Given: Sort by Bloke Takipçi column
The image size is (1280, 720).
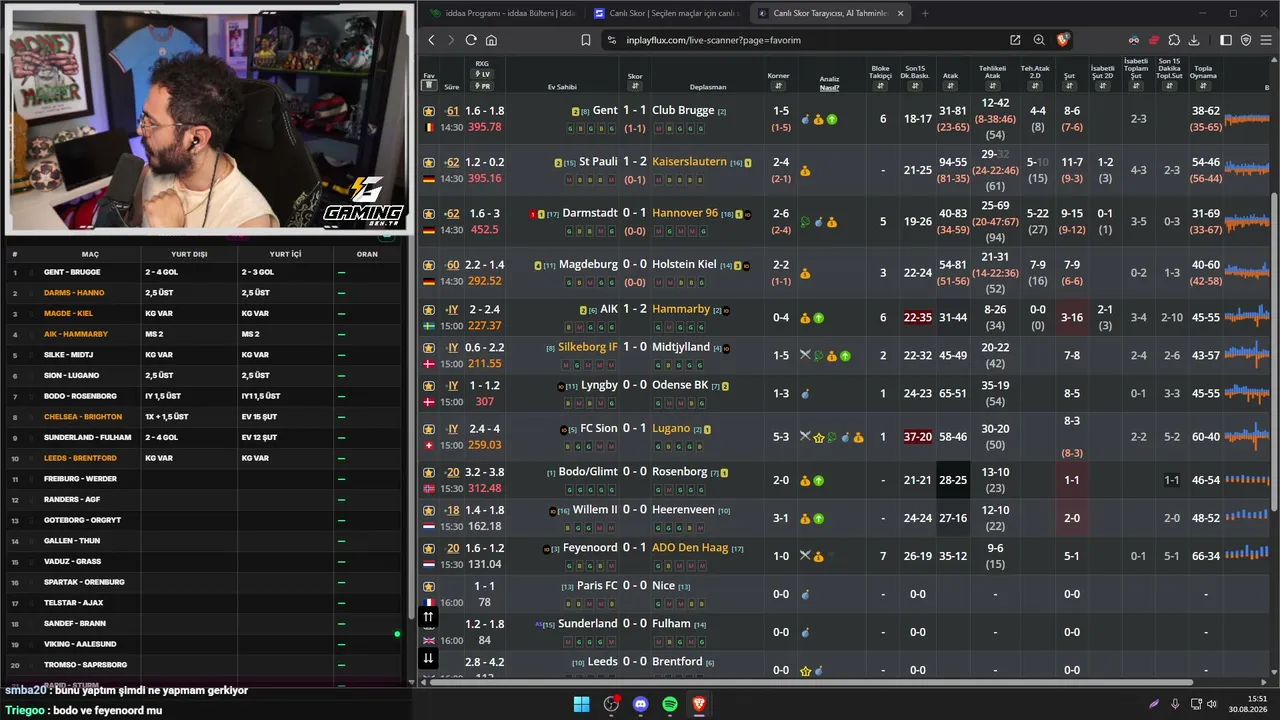Looking at the screenshot, I should tap(880, 87).
